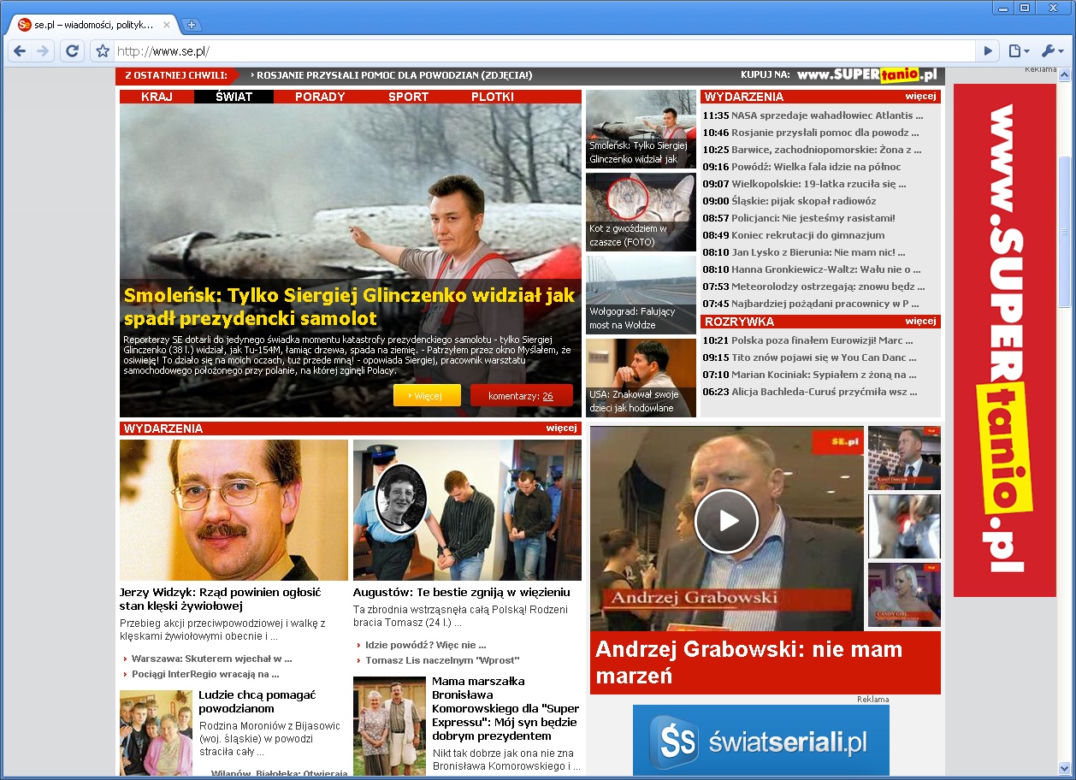This screenshot has height=780, width=1076.
Task: Bookmark this page with the star icon
Action: 102,51
